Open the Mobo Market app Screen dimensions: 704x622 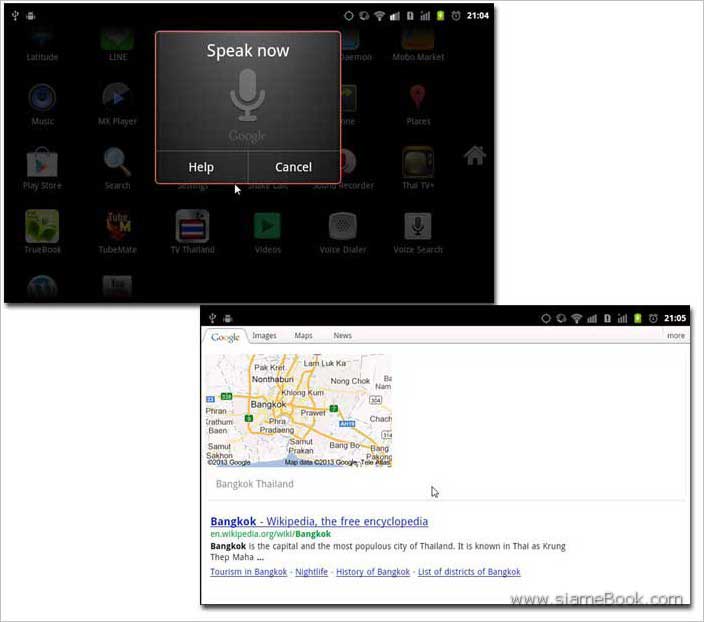click(x=418, y=44)
